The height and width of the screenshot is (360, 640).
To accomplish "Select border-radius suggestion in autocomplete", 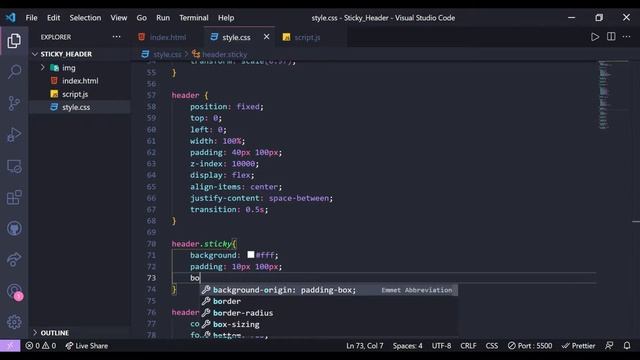I will coord(329,313).
